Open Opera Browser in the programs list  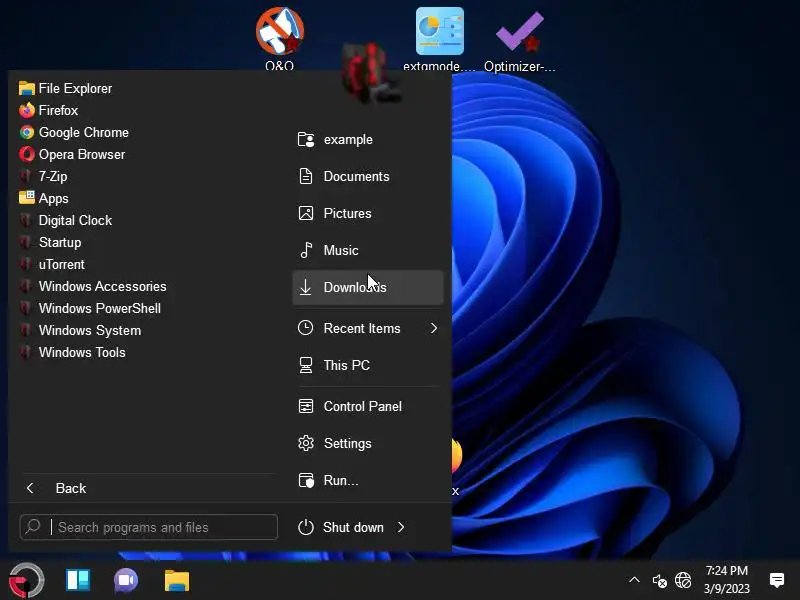72,154
